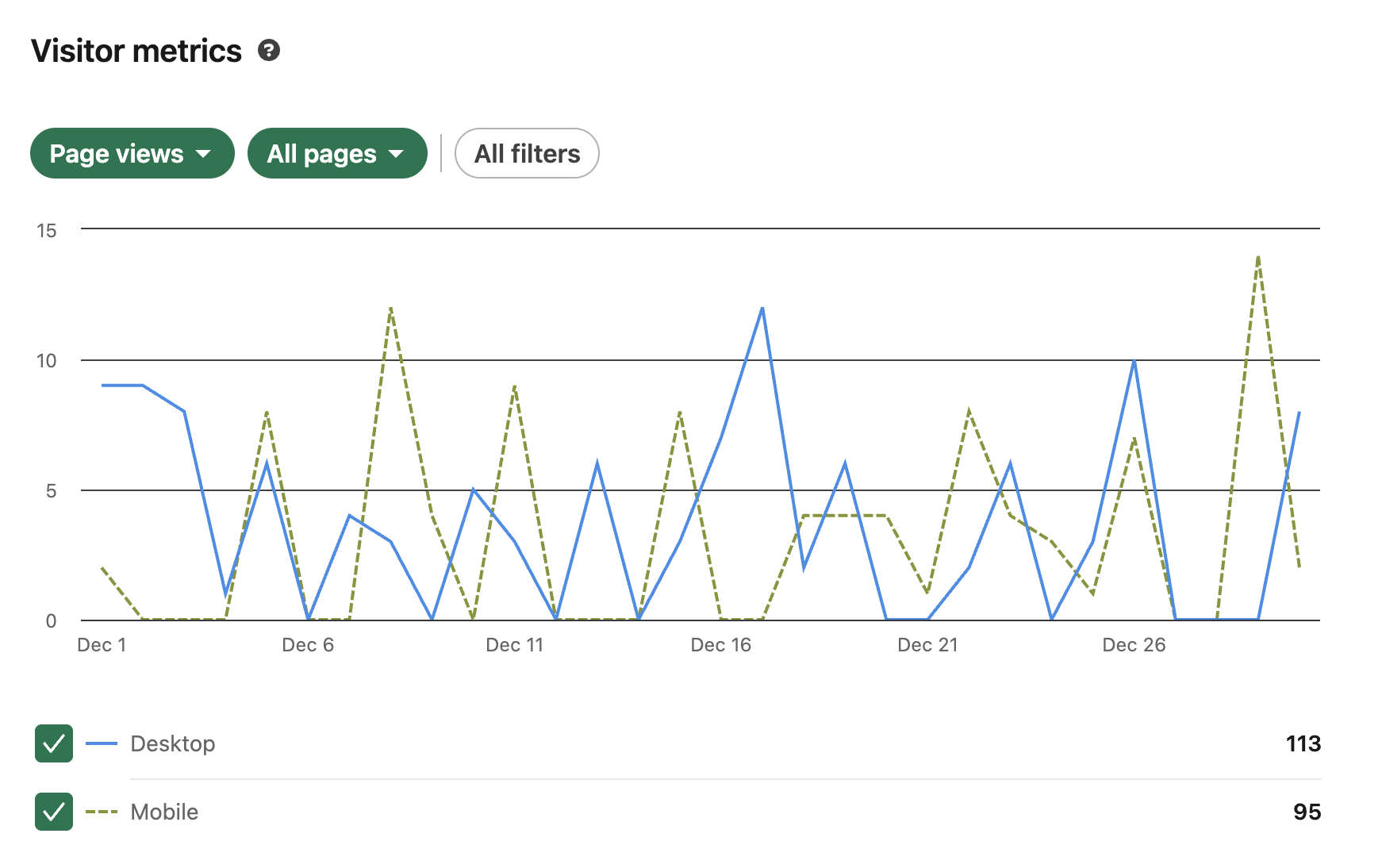
Task: Select the Desktop peak of 10 at Dec 26
Action: point(1134,360)
